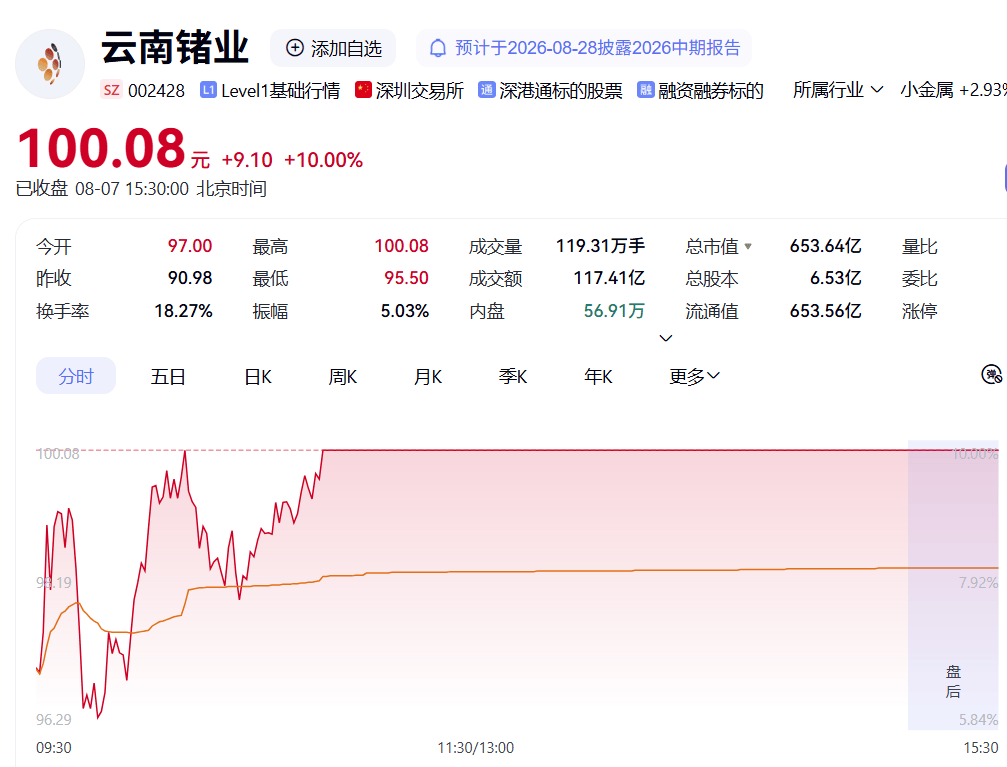1007x767 pixels.
Task: Expand more quote details chevron
Action: click(x=666, y=338)
